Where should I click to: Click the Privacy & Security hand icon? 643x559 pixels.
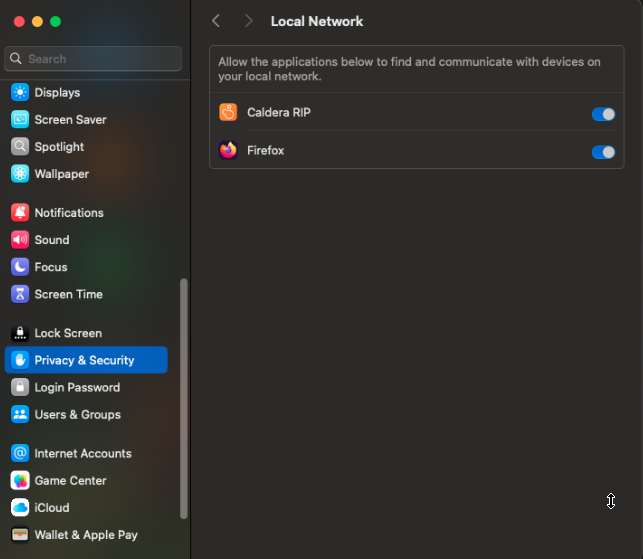tap(20, 360)
